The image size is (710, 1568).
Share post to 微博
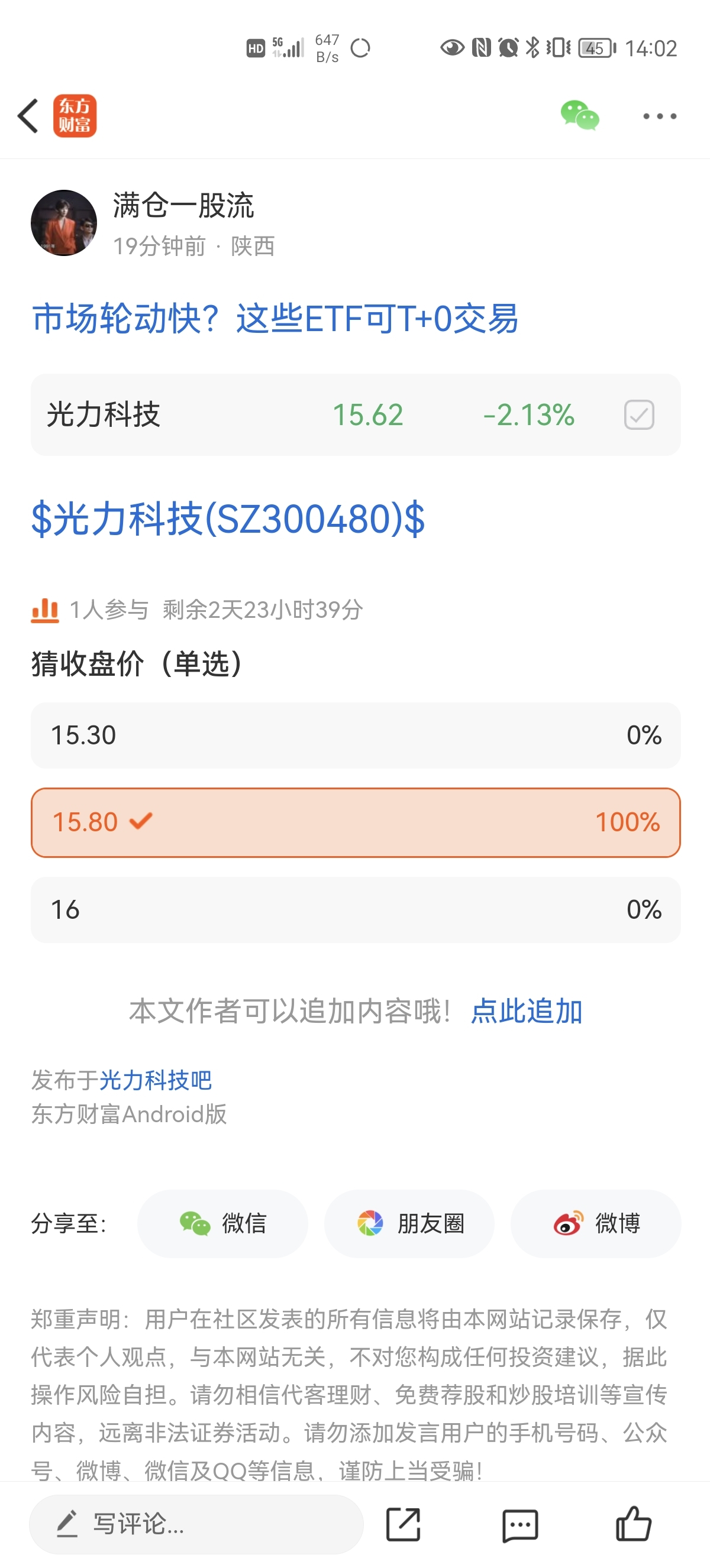point(596,1223)
